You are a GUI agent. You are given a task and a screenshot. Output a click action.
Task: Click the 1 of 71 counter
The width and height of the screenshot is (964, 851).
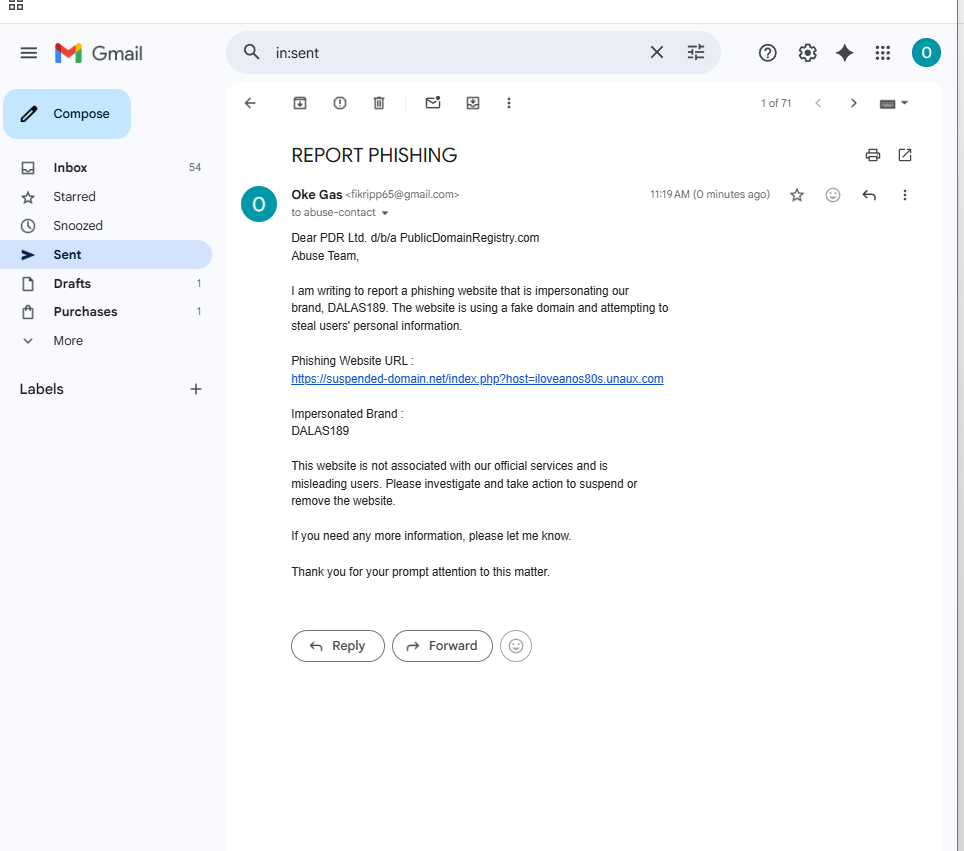[x=776, y=103]
